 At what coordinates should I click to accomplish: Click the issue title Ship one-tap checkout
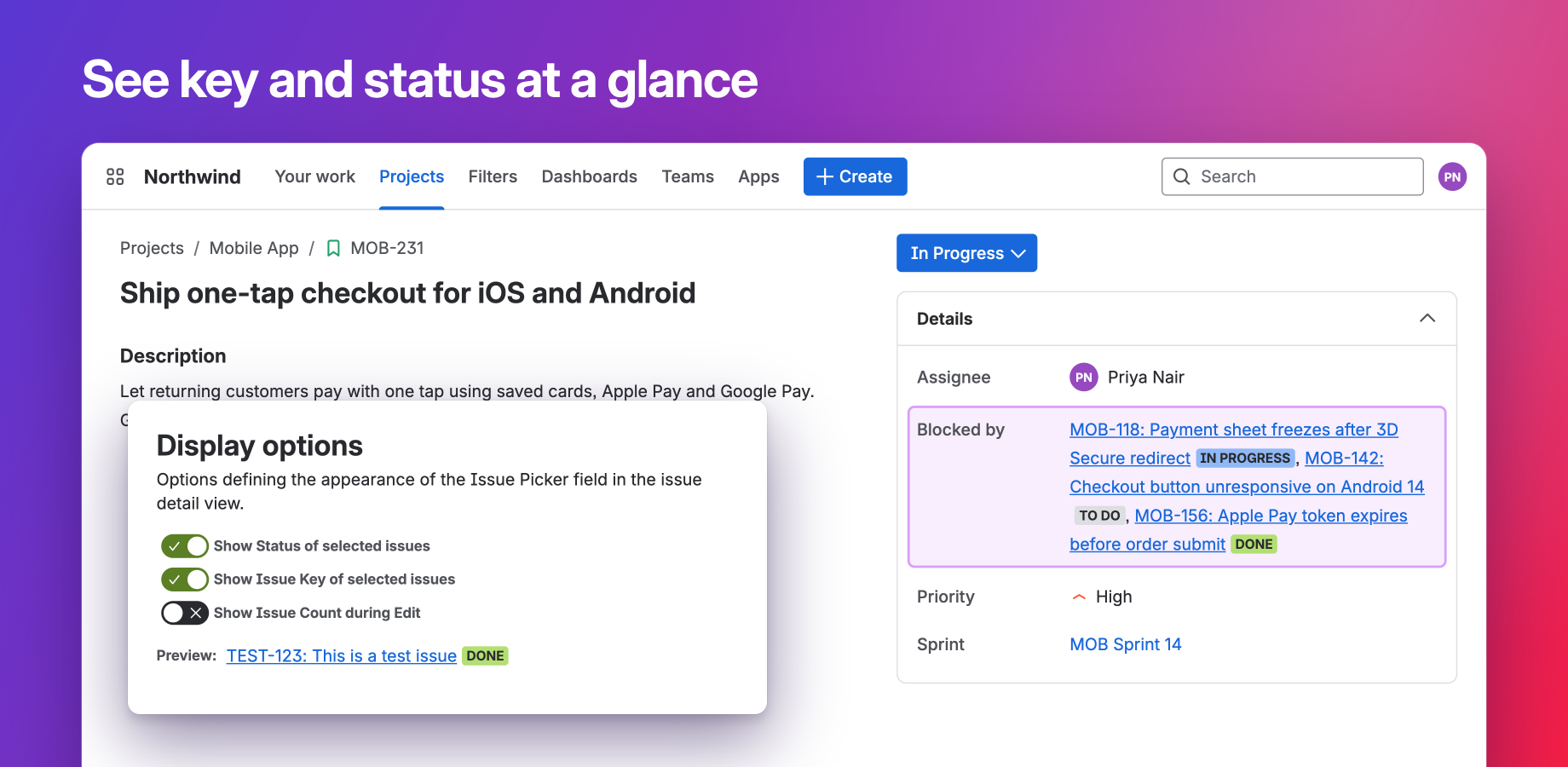407,293
